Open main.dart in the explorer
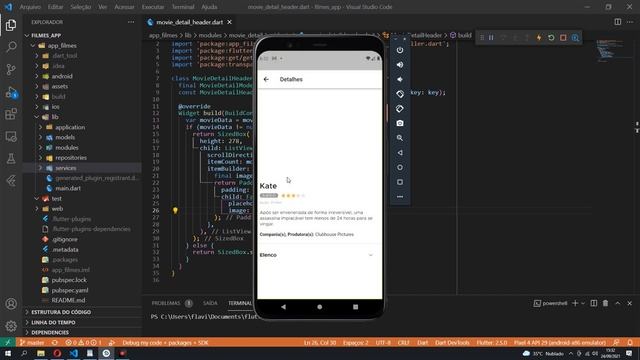The height and width of the screenshot is (360, 640). [x=68, y=189]
